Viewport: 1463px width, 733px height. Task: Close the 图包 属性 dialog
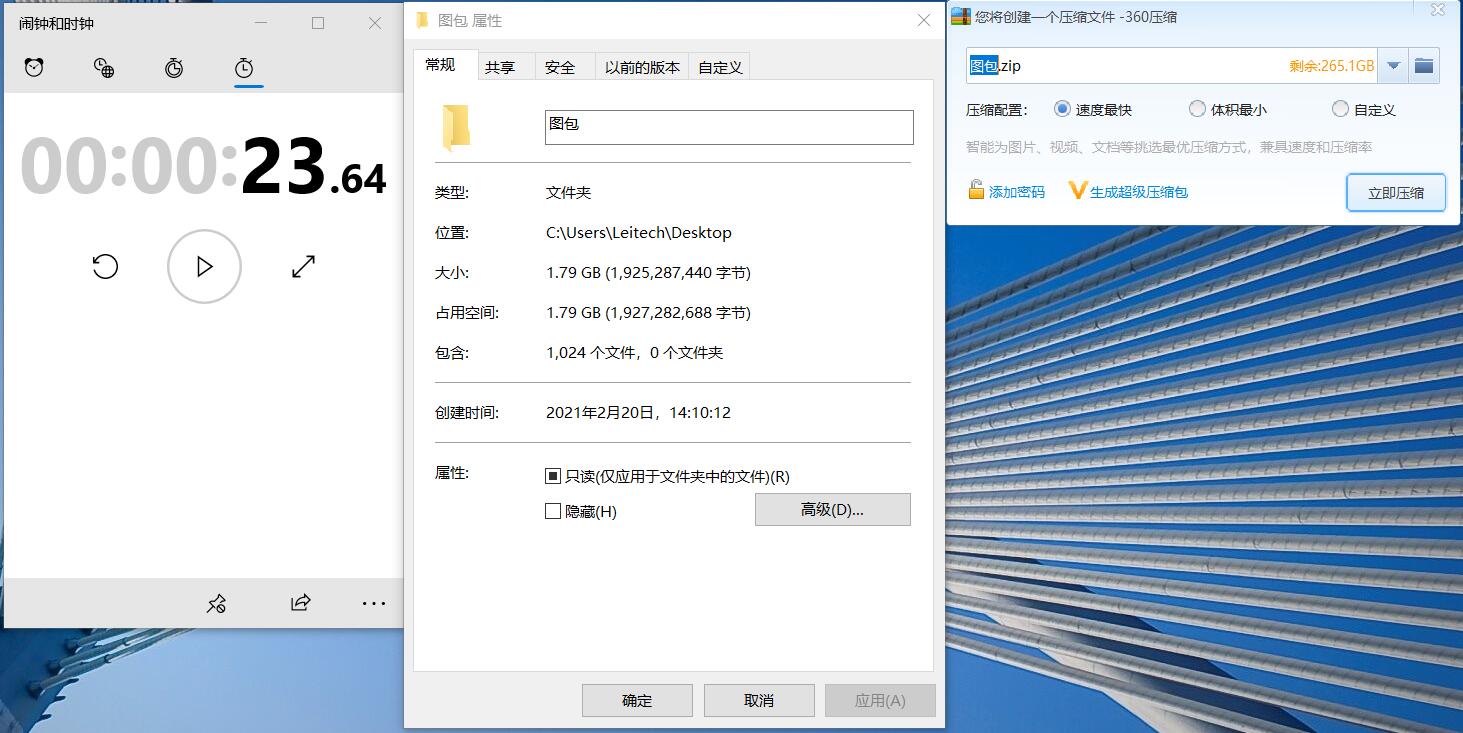click(924, 20)
